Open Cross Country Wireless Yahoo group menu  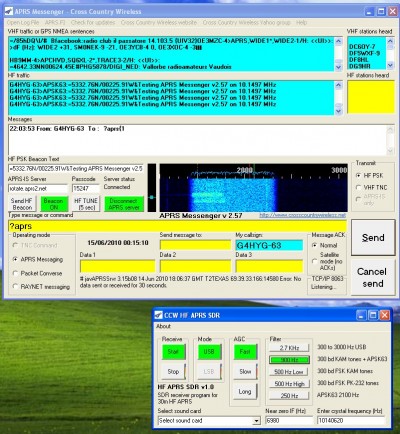[x=247, y=23]
